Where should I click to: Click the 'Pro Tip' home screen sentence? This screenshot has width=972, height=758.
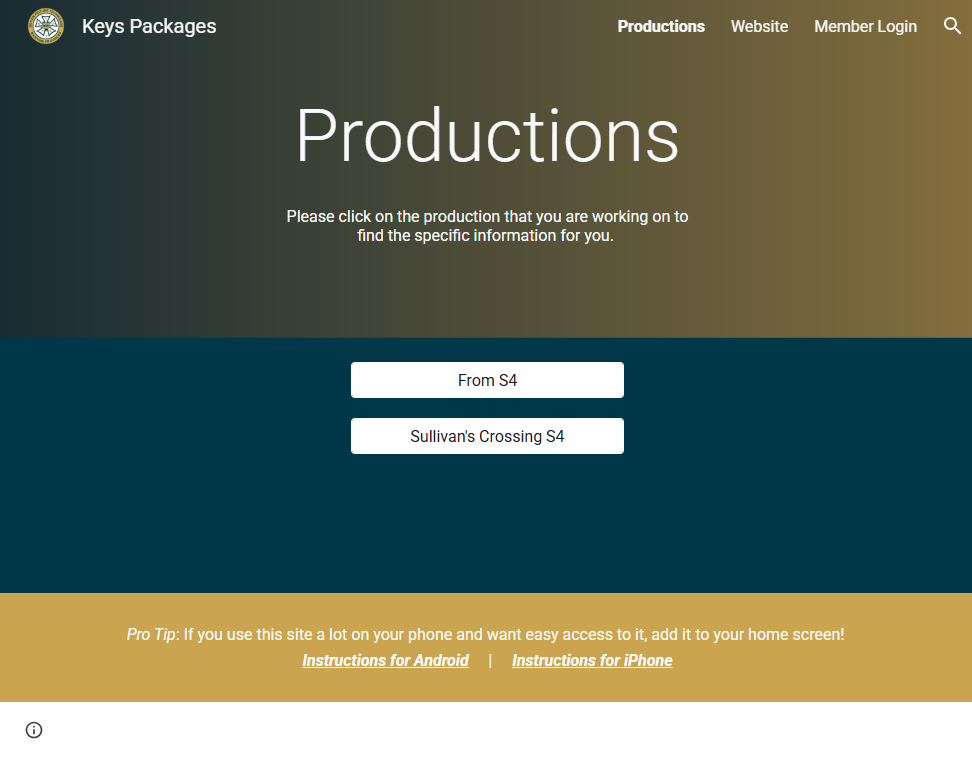485,635
